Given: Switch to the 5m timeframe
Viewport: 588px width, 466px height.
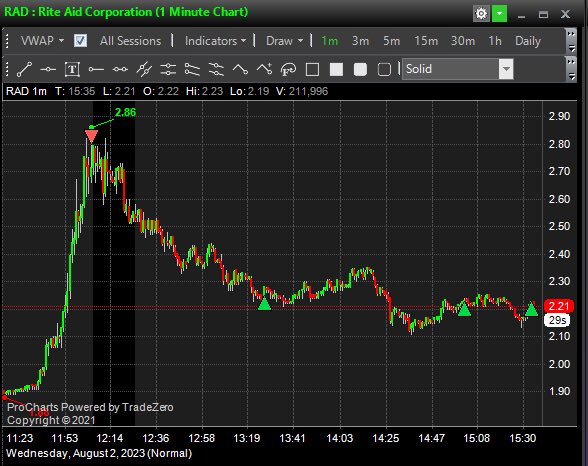Looking at the screenshot, I should [x=391, y=40].
